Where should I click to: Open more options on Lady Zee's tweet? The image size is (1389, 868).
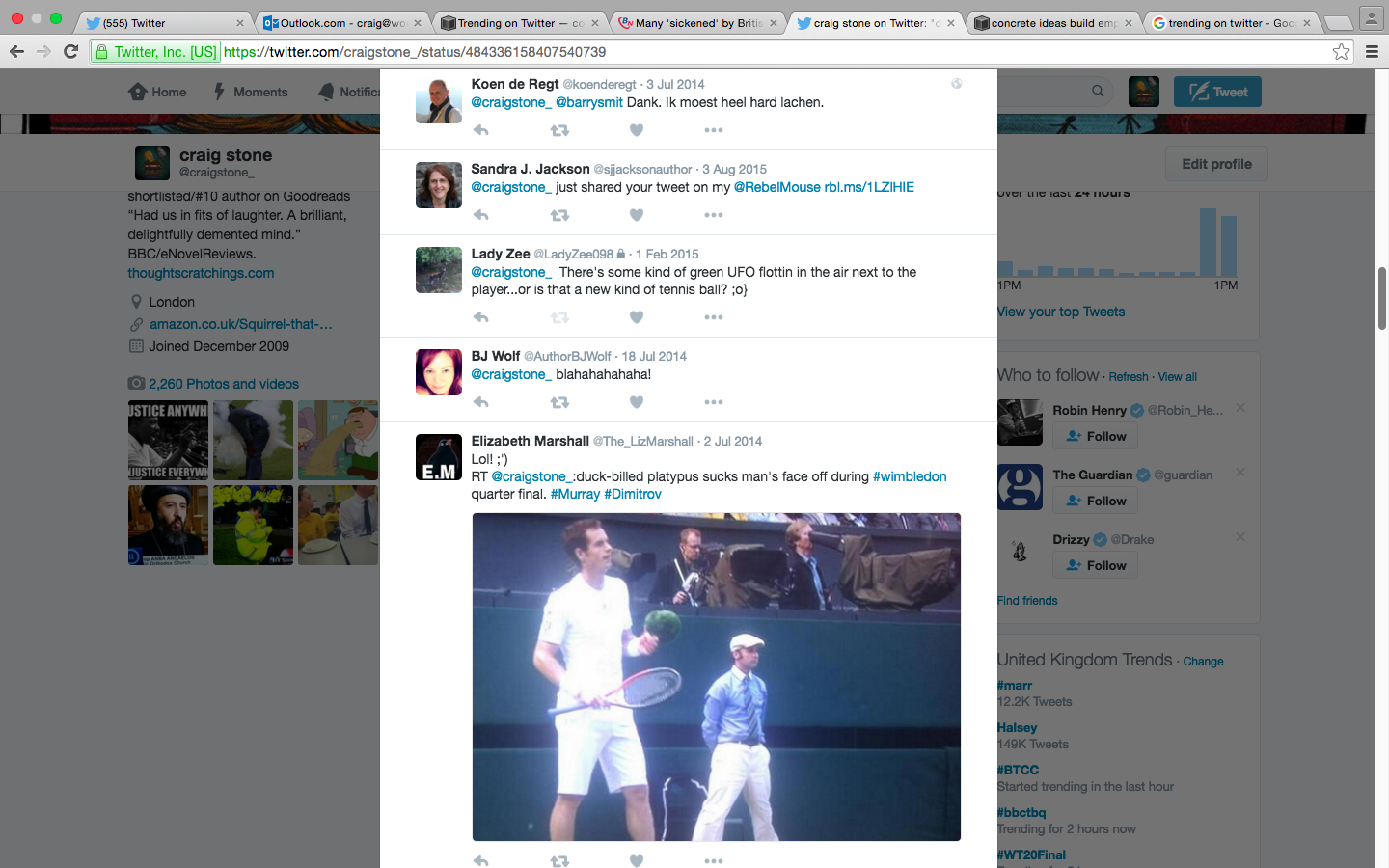pos(714,317)
